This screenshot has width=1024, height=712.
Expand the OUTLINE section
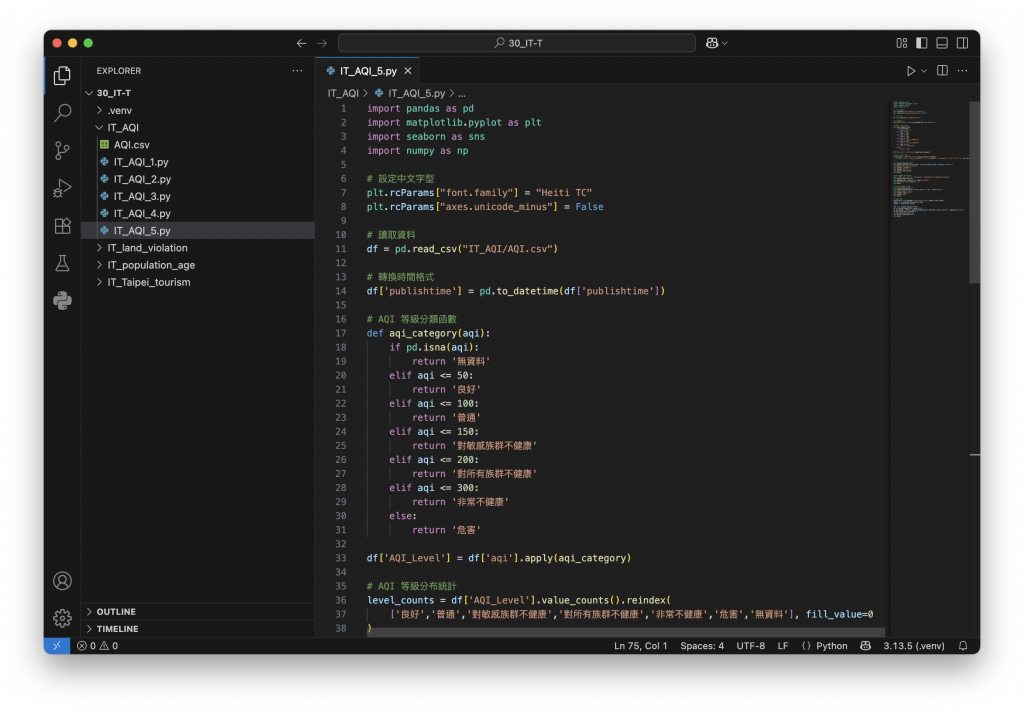198,611
